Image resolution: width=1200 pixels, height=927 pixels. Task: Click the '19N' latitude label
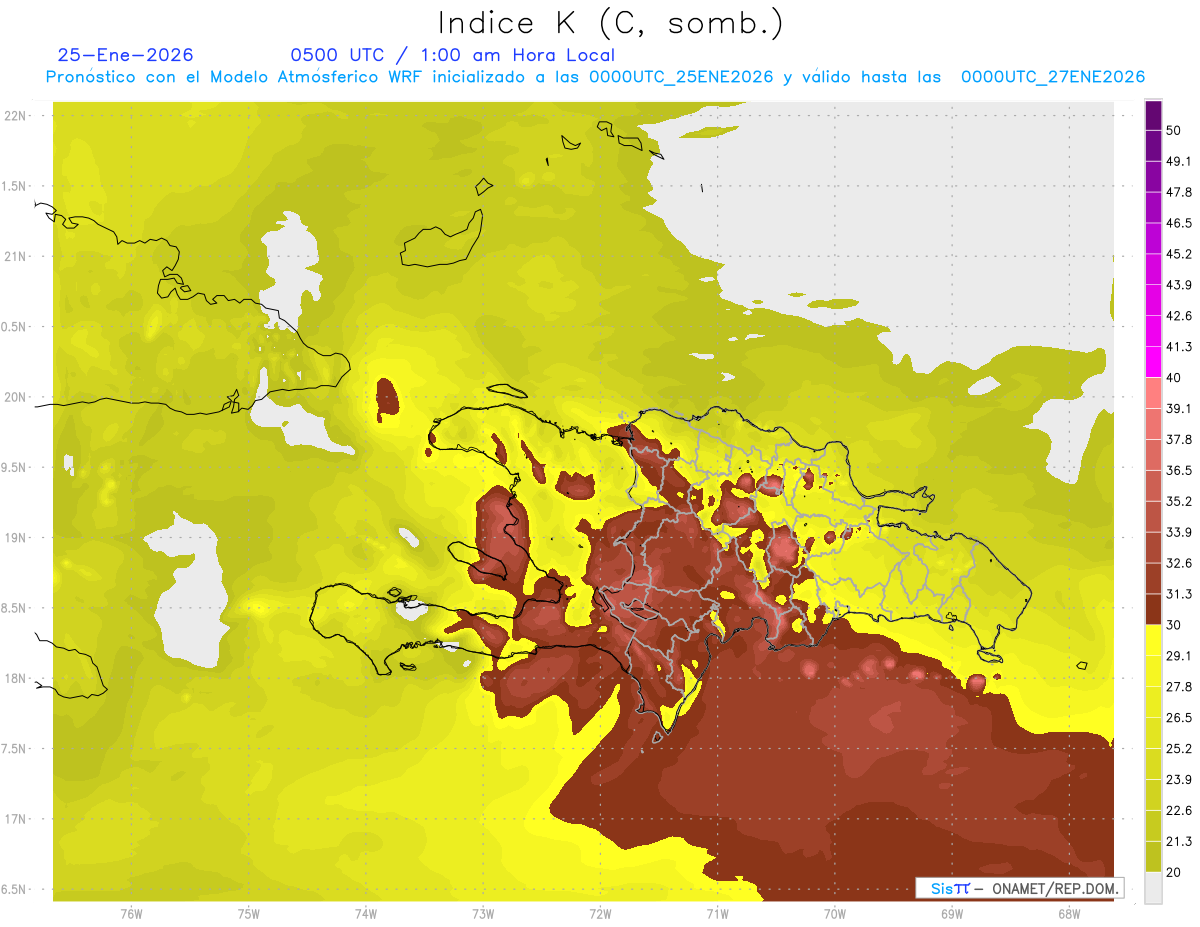(17, 537)
